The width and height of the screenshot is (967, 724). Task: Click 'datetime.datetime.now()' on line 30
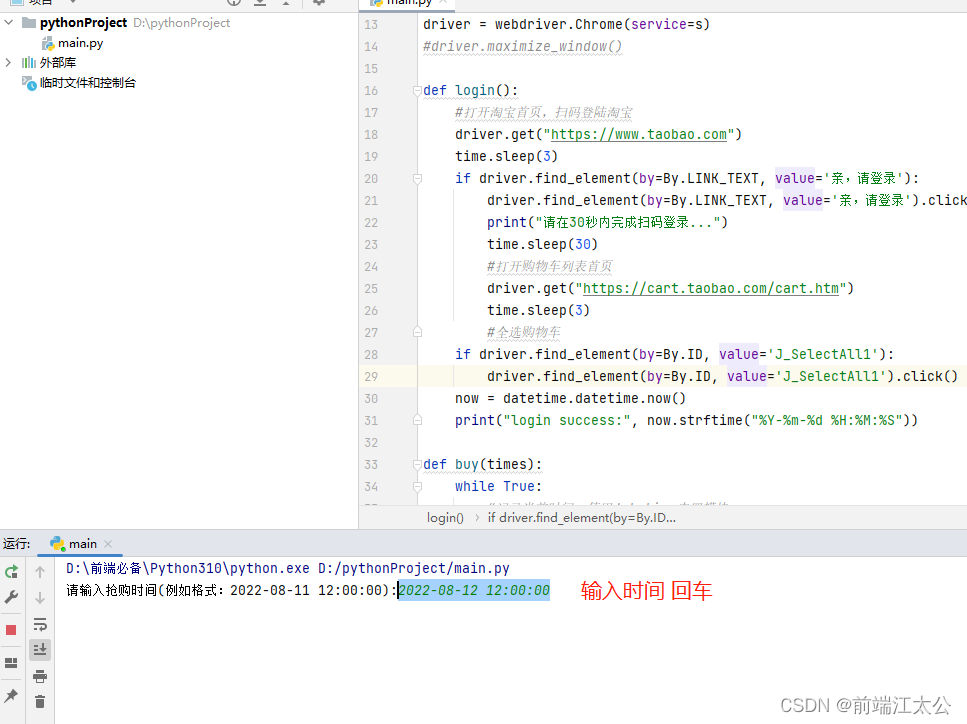pyautogui.click(x=594, y=398)
